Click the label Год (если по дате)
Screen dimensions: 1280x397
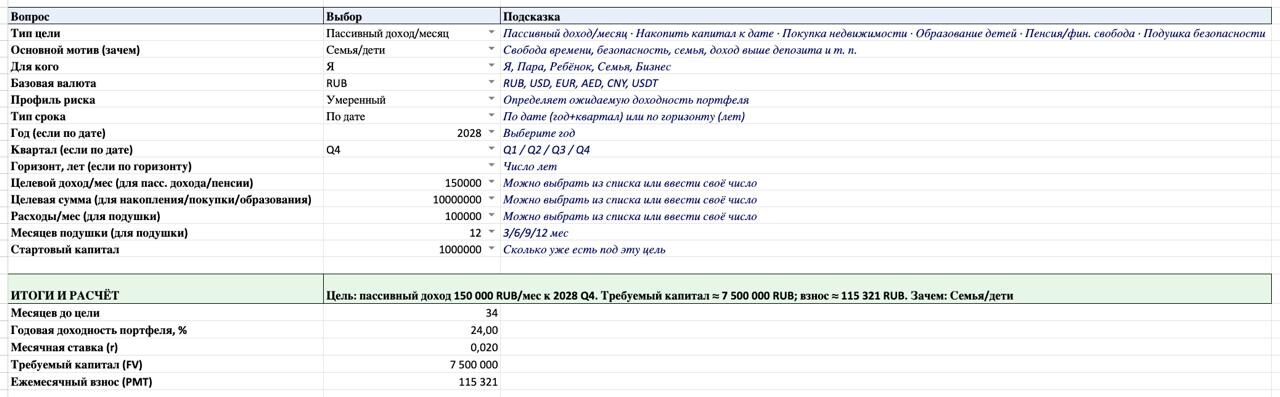58,133
